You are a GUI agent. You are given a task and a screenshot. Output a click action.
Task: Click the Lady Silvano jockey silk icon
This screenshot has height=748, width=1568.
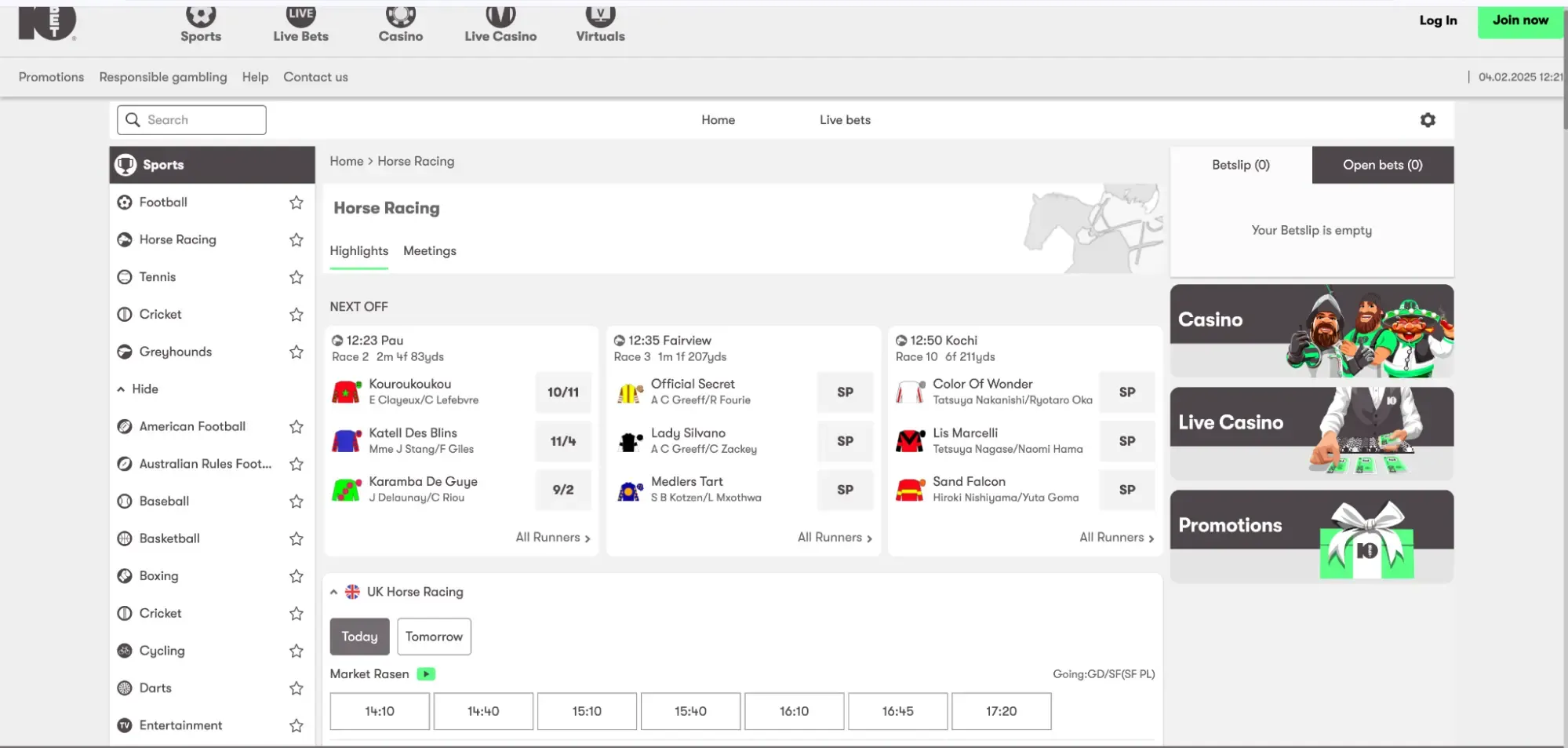click(630, 441)
